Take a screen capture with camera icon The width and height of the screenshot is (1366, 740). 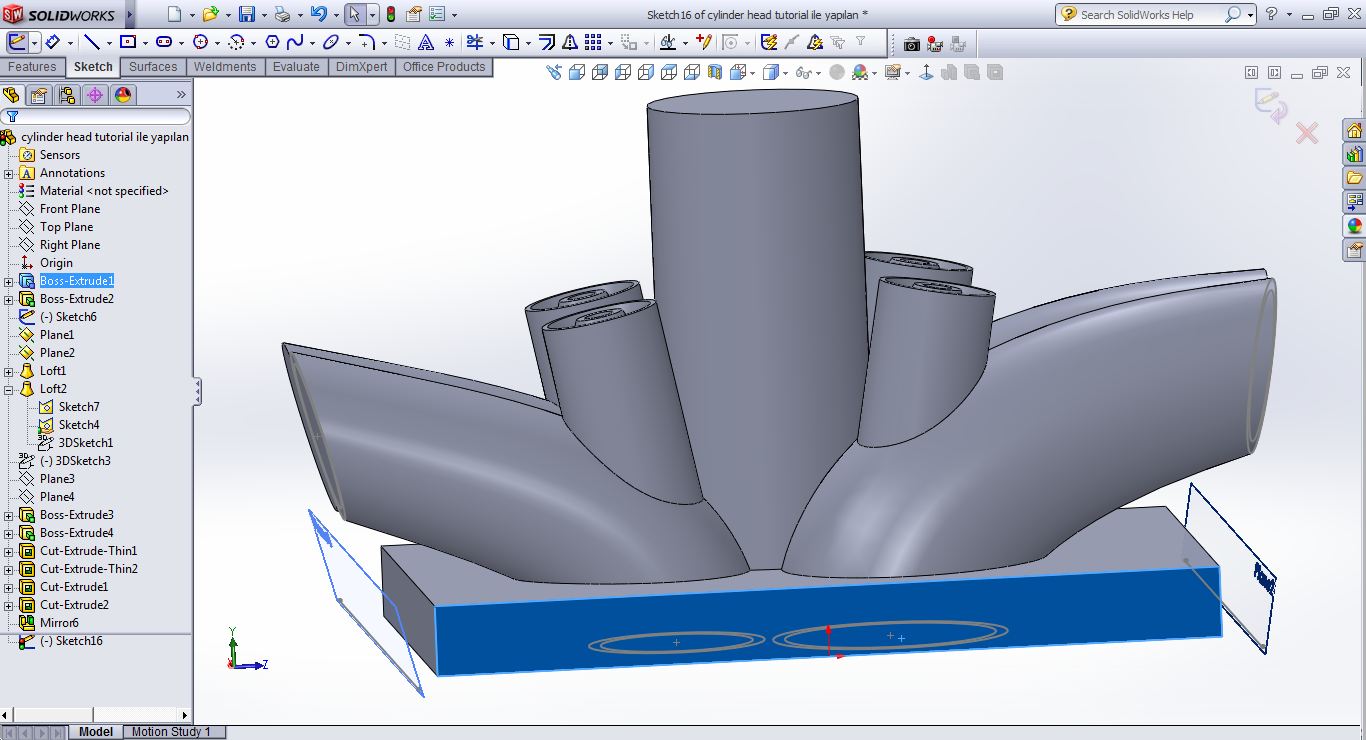911,43
